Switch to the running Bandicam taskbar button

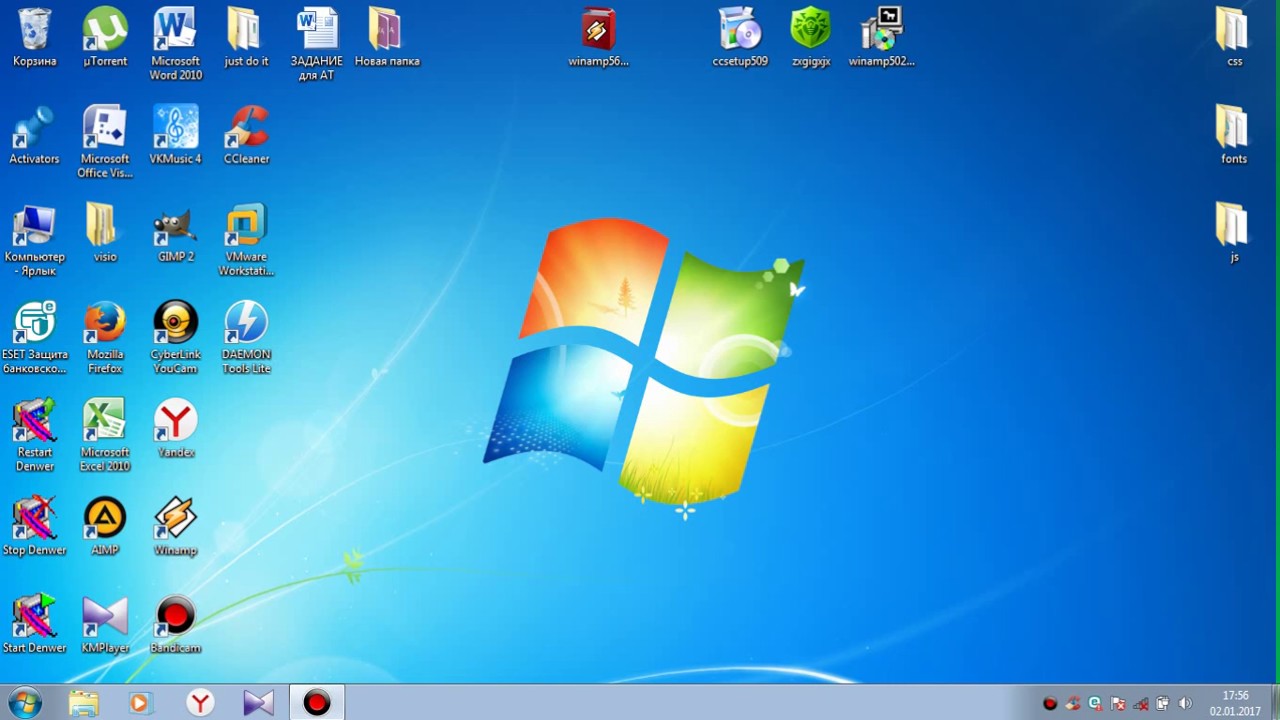coord(317,703)
